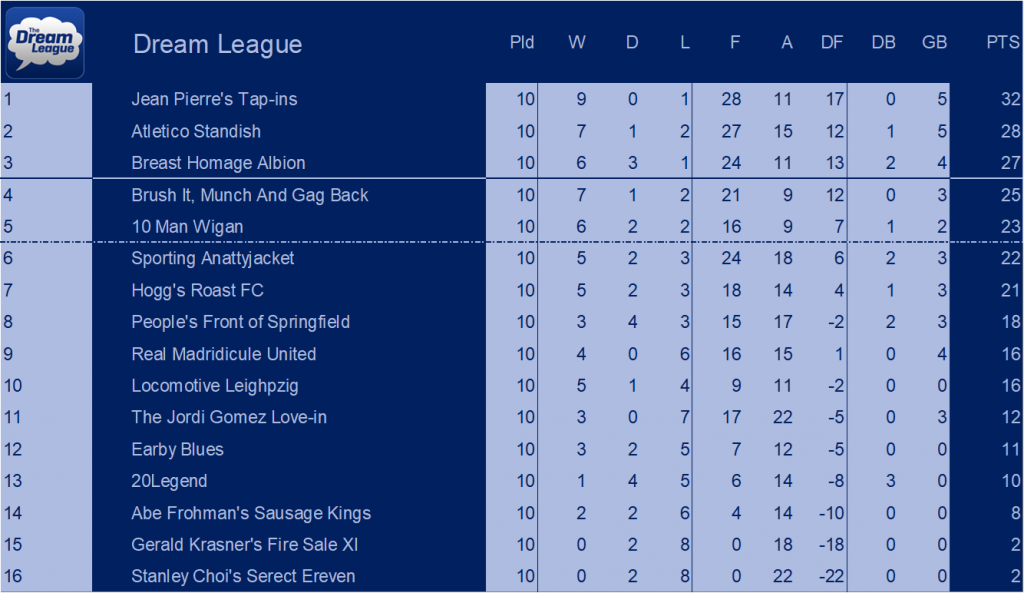Click the DF column header
1024x593 pixels.
pos(831,42)
